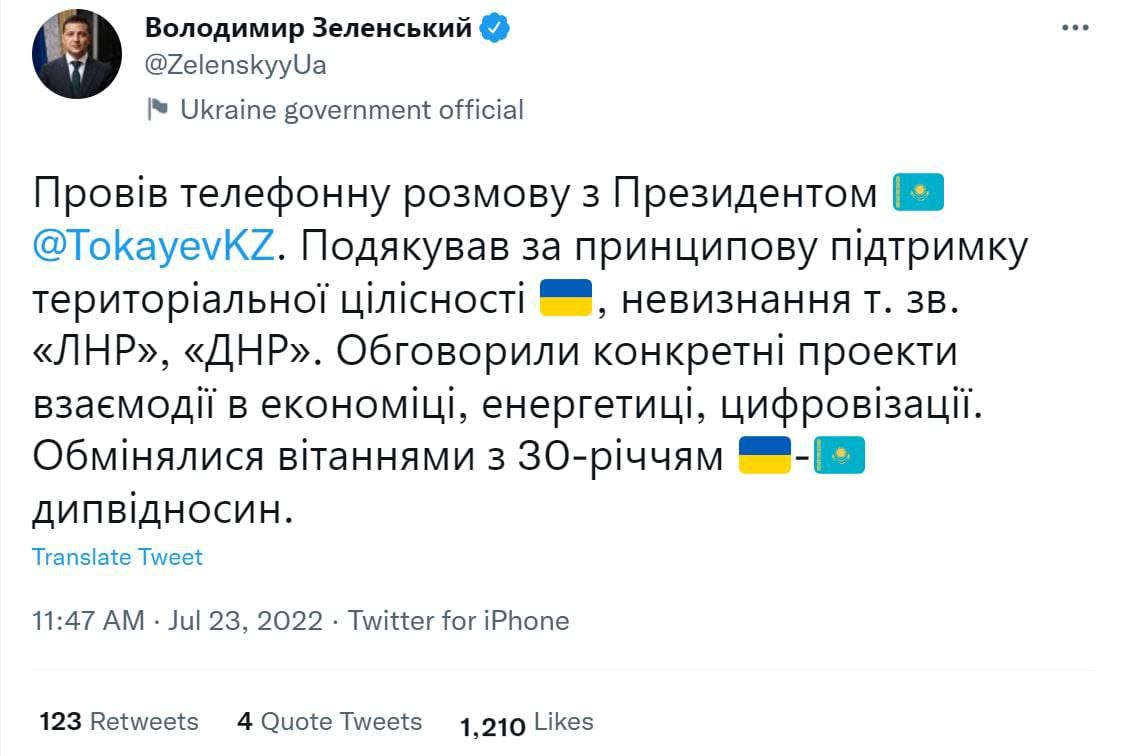Click the tweet body text paragraph
1124x756 pixels.
click(x=500, y=350)
